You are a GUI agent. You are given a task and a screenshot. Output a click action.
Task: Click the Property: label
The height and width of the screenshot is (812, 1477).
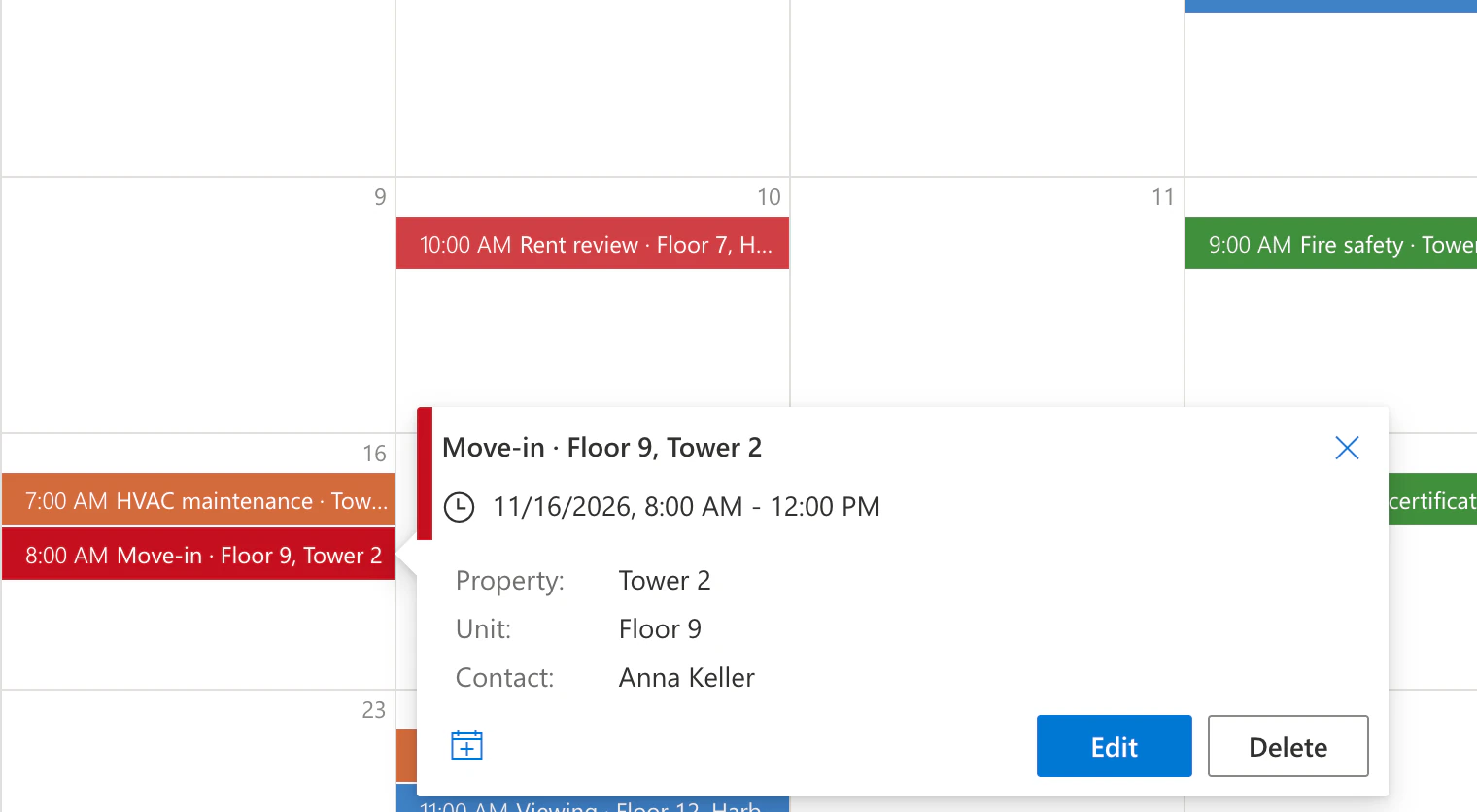tap(510, 581)
